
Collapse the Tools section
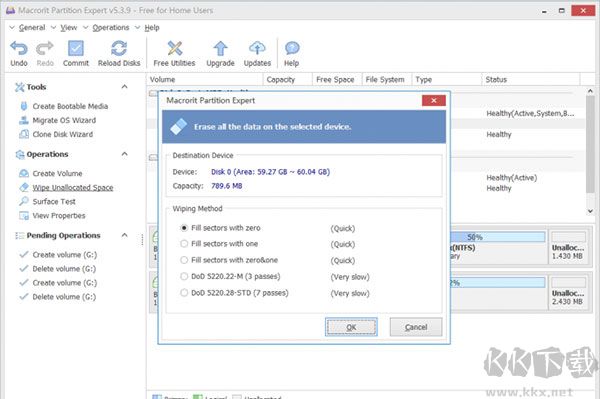[x=124, y=87]
